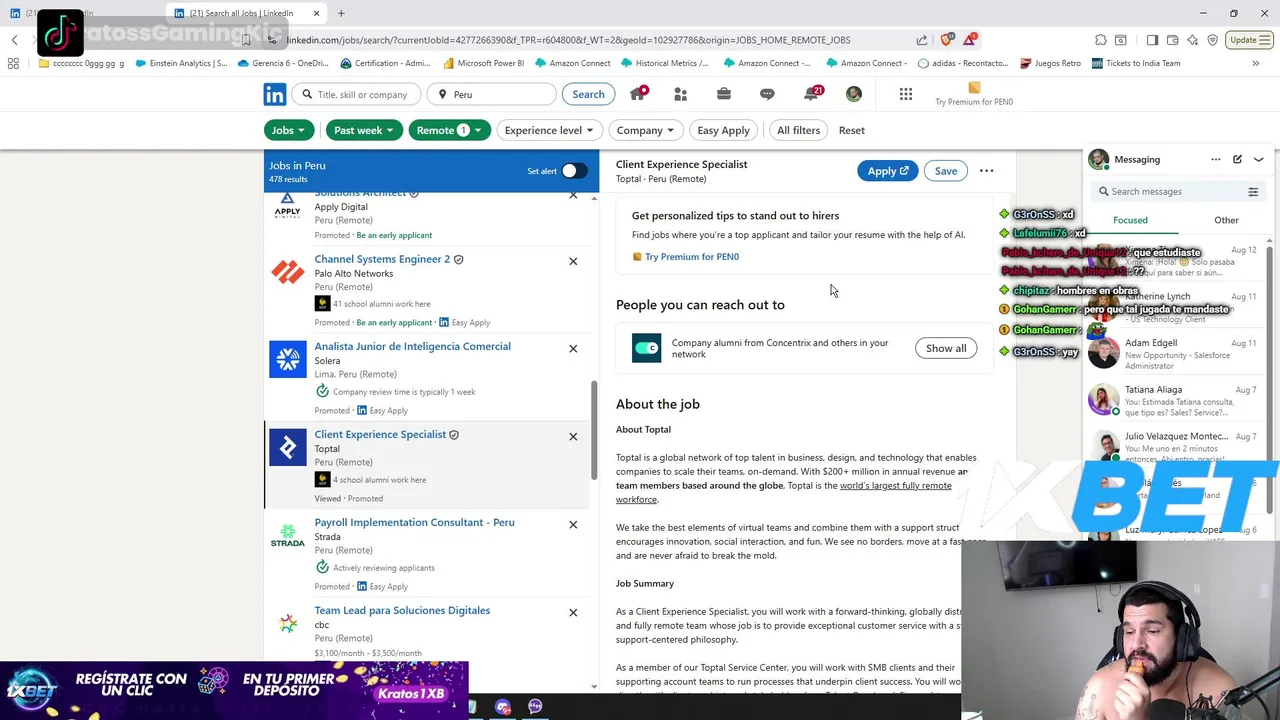The height and width of the screenshot is (720, 1280).
Task: Open world's largest fully remote workforce link
Action: click(783, 492)
